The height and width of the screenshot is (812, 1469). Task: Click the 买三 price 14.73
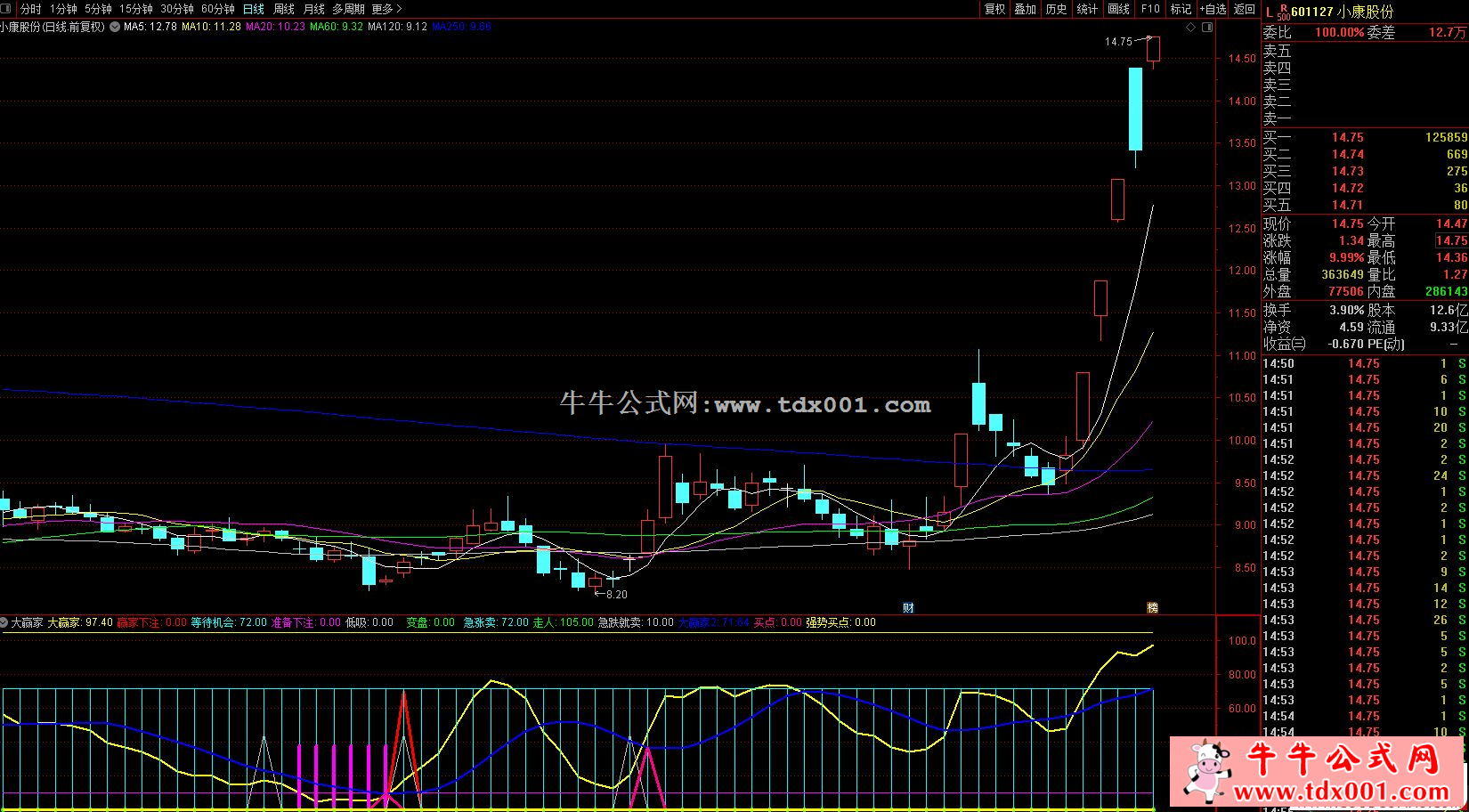pos(1347,171)
